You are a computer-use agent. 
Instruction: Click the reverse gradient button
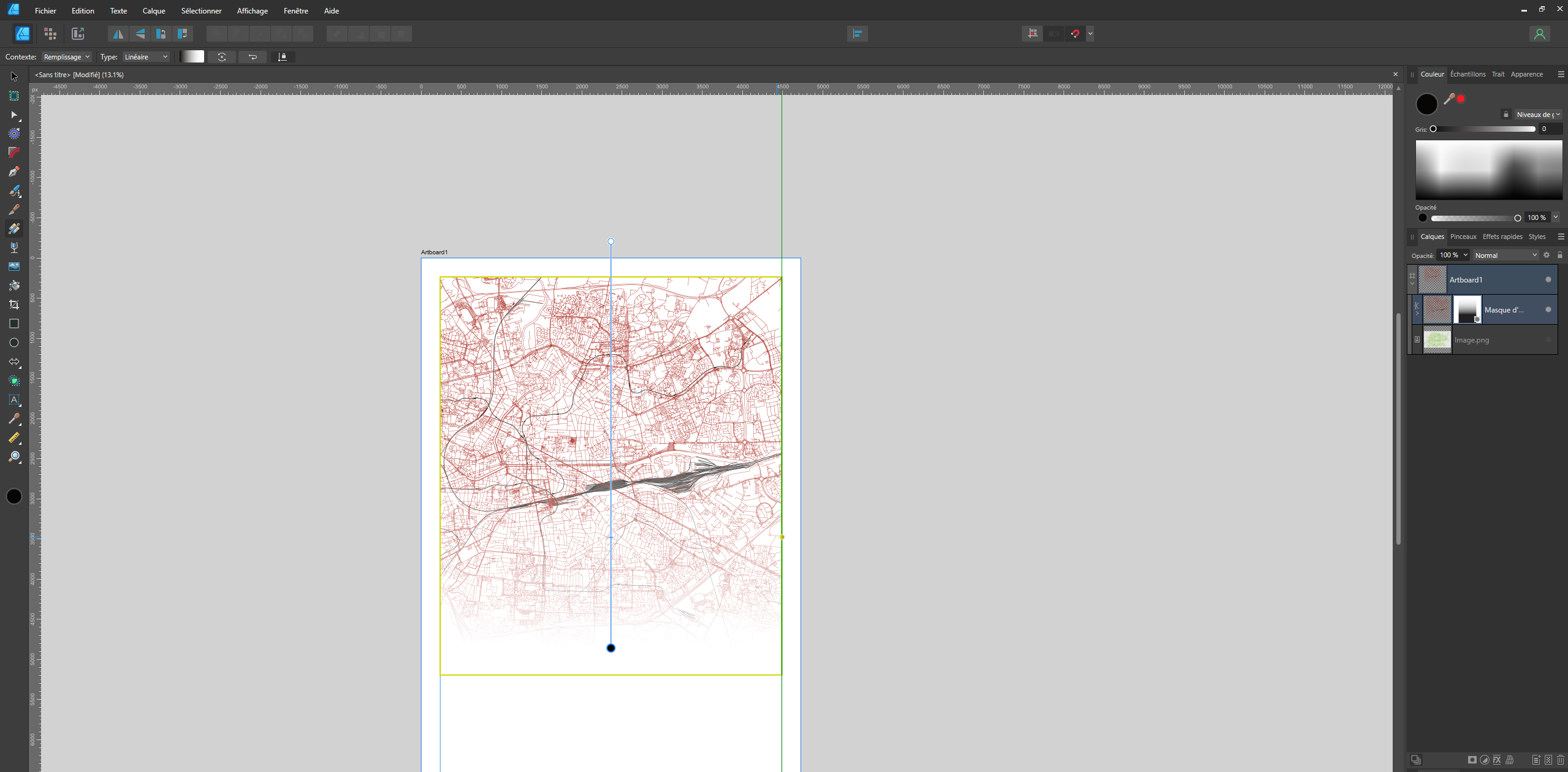(x=253, y=57)
